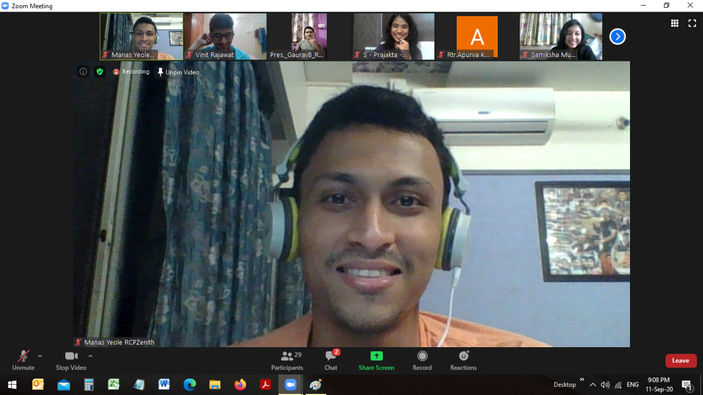Start Share Screen
Viewport: 703px width, 395px height.
pos(376,360)
